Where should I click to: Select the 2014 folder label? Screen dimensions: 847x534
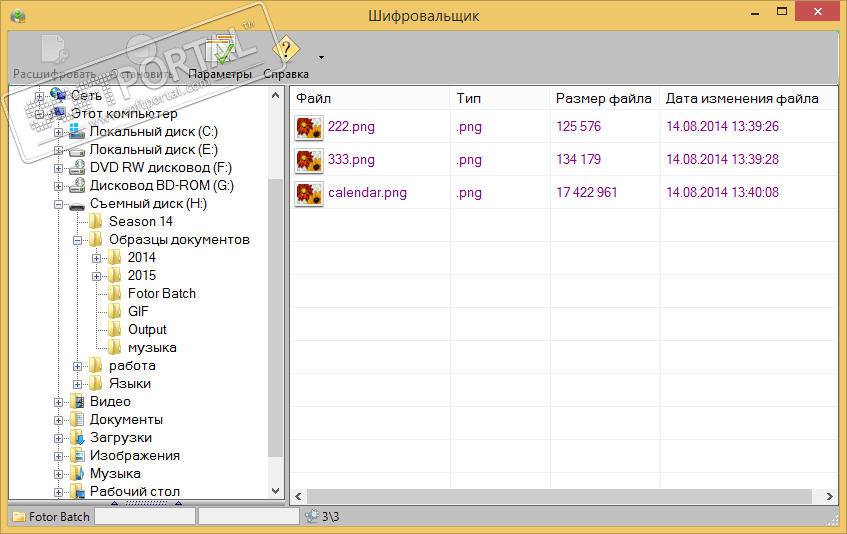coord(142,258)
